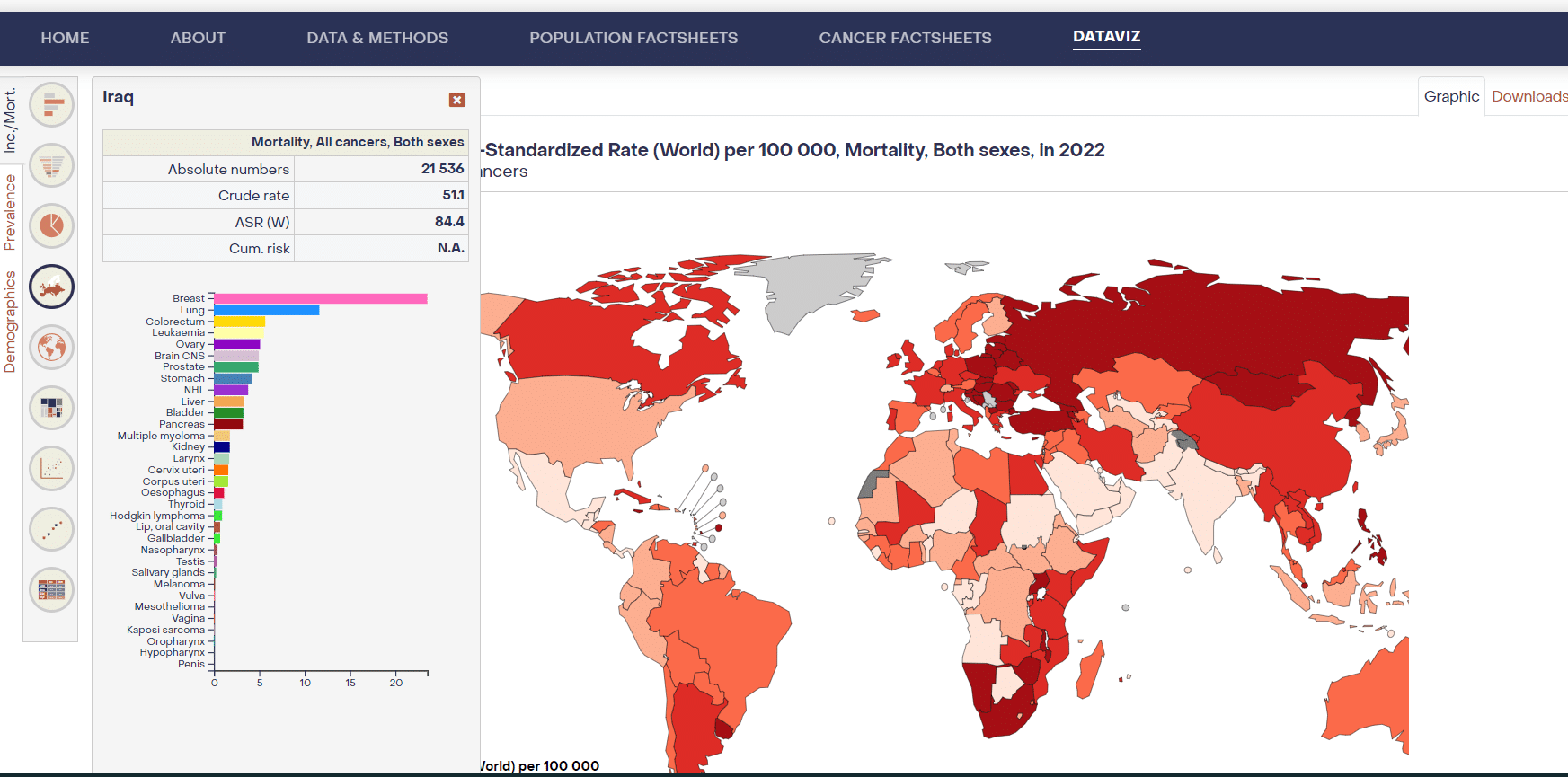The image size is (1568, 777).
Task: Switch to the Prevalence vertical tab
Action: [11, 212]
